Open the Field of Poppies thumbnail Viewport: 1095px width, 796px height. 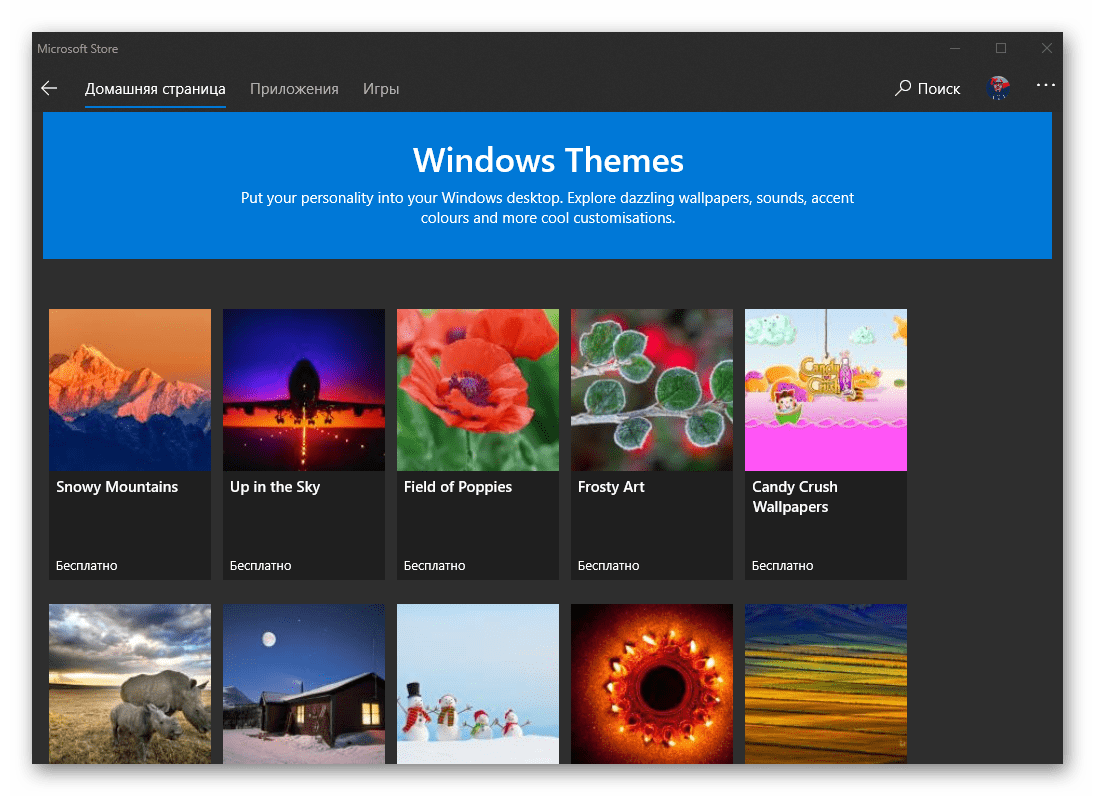coord(478,390)
